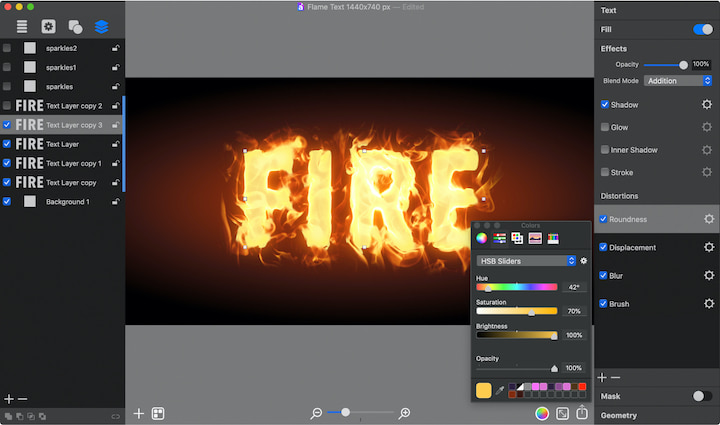Open Shadow effect settings gear
The width and height of the screenshot is (720, 425).
pos(707,105)
